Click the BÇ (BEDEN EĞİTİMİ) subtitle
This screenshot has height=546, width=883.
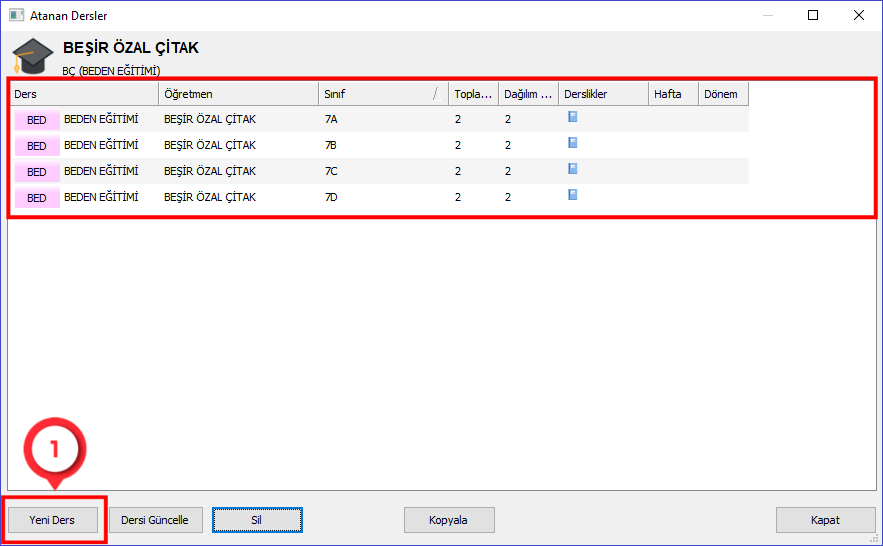pyautogui.click(x=111, y=71)
